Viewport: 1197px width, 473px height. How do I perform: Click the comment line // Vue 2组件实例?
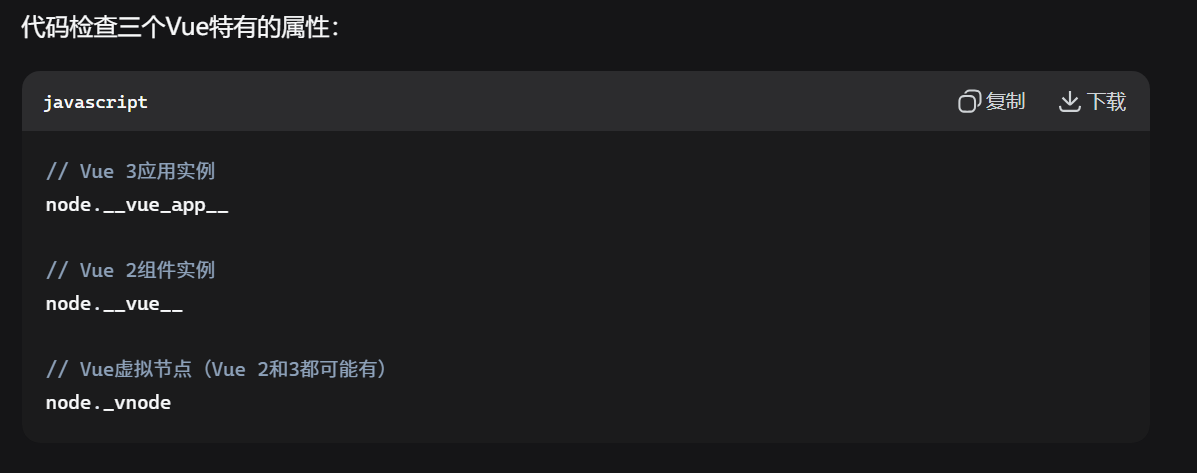(x=130, y=271)
